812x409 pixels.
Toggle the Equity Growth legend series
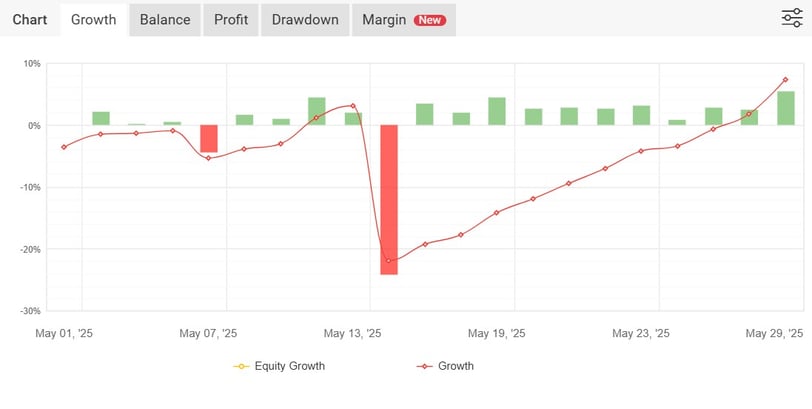point(279,366)
